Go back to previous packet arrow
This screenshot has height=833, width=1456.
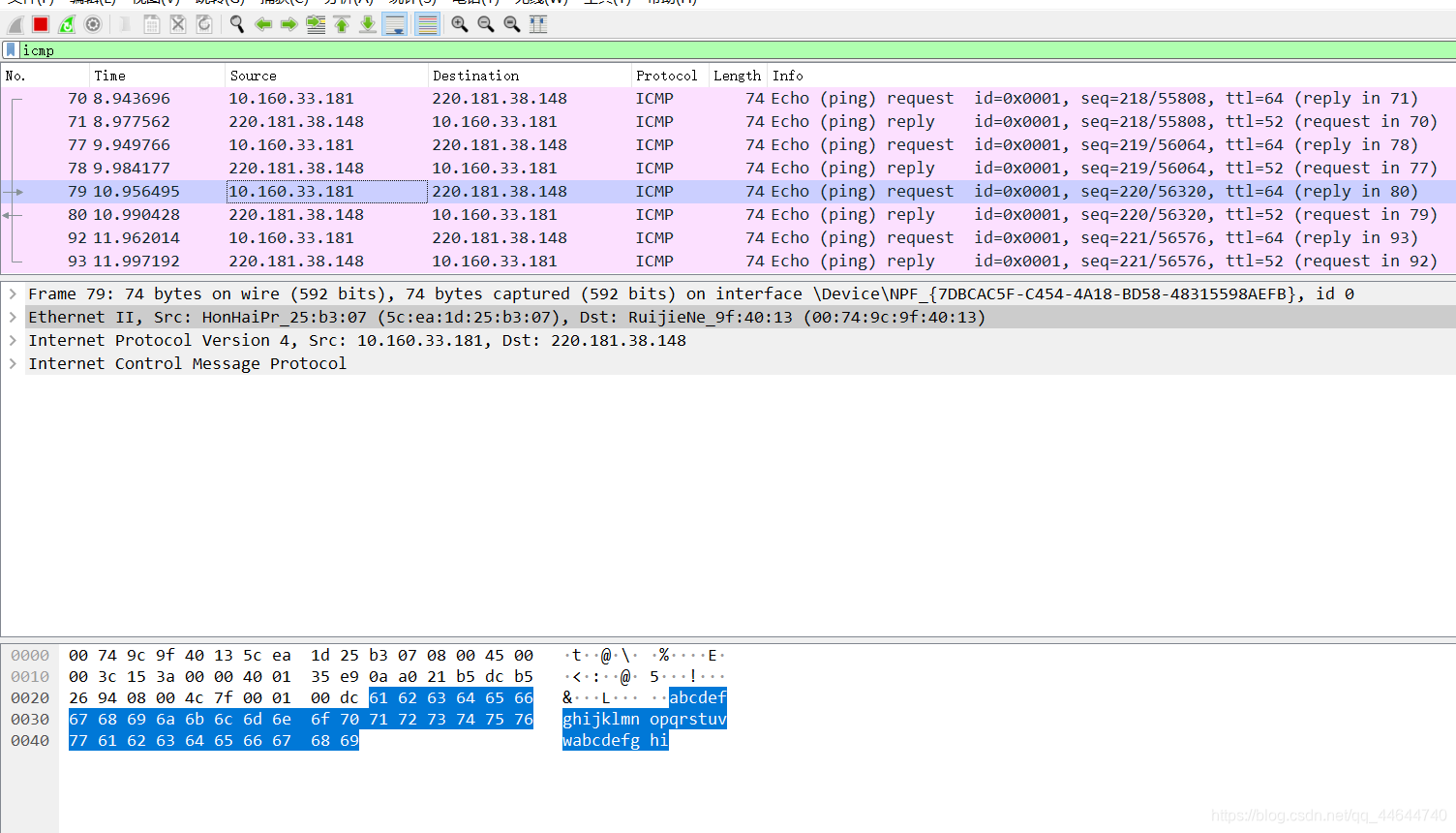click(263, 24)
